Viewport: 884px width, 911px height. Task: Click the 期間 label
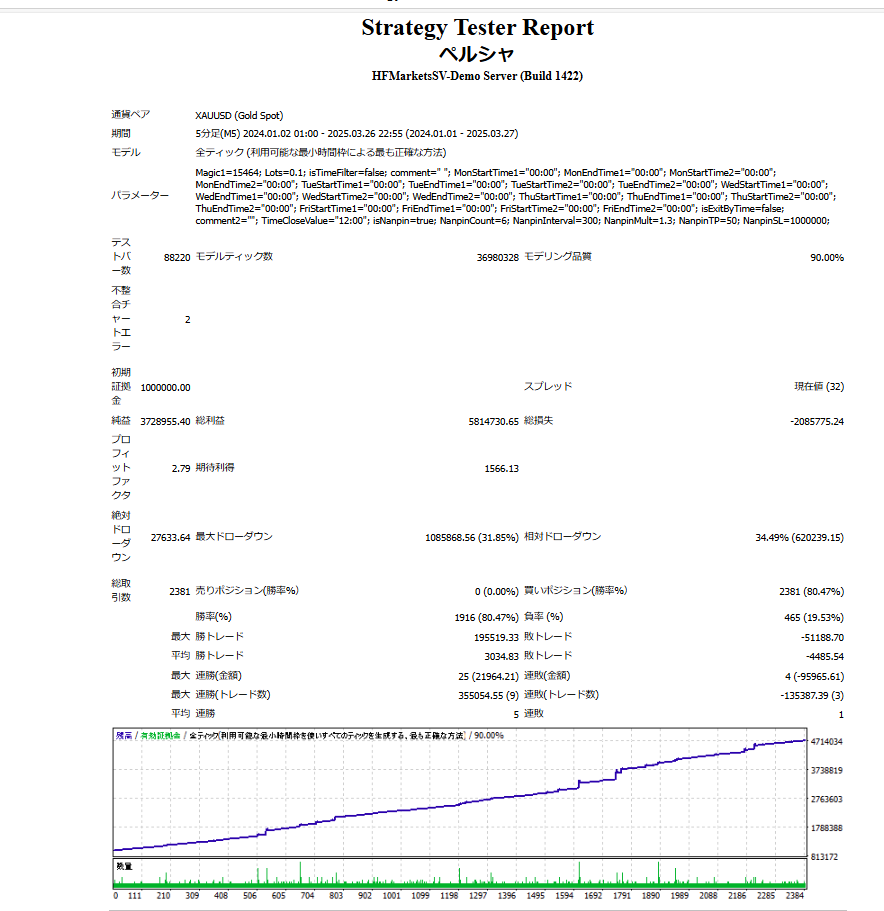[x=121, y=133]
